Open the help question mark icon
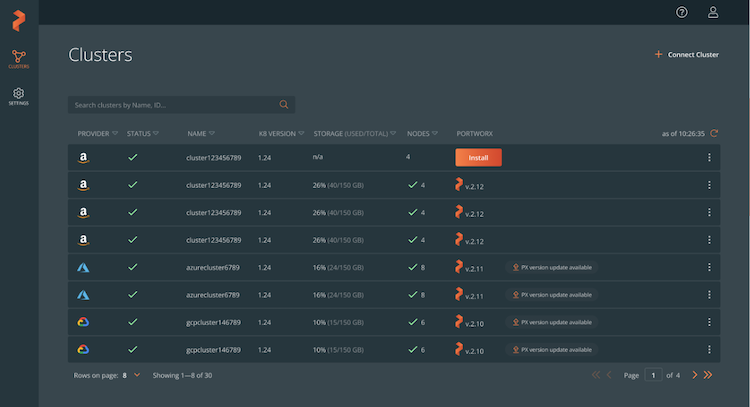 [682, 12]
